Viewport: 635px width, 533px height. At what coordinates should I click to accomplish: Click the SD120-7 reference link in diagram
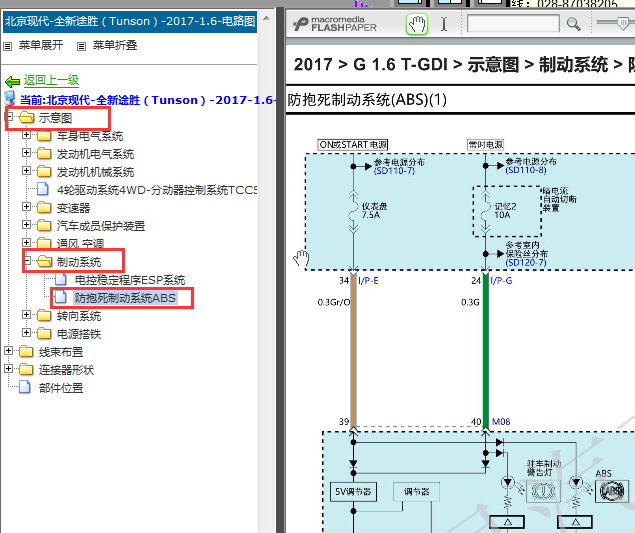click(x=526, y=262)
